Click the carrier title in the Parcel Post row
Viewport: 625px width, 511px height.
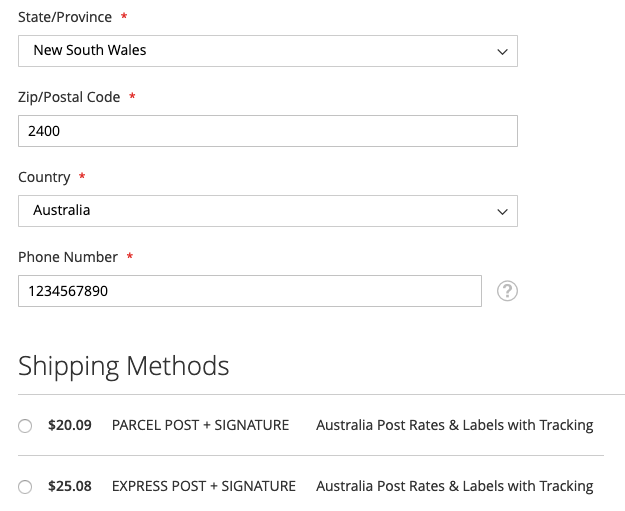(454, 425)
